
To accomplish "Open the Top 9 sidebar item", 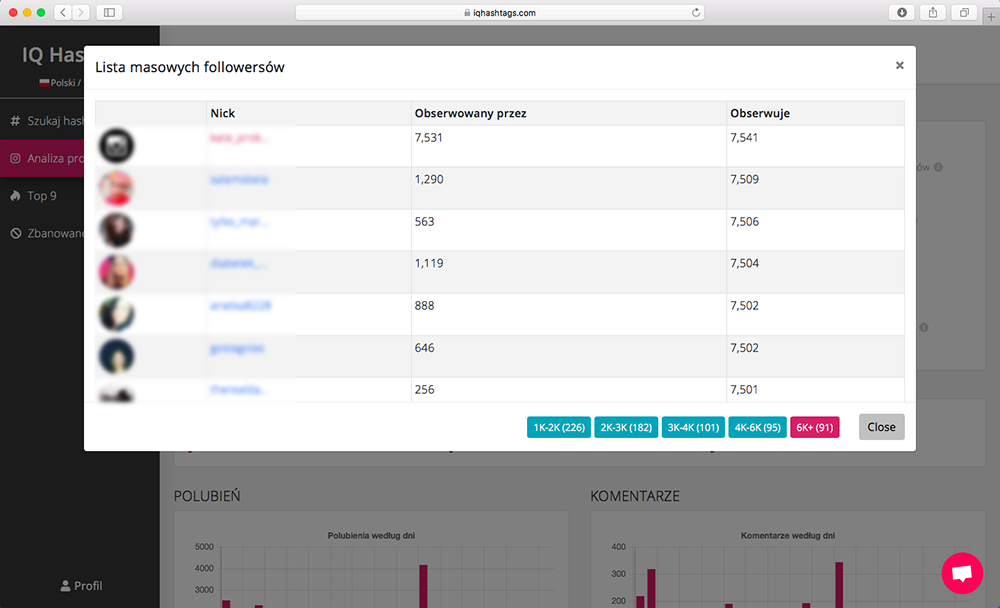I will pos(40,196).
